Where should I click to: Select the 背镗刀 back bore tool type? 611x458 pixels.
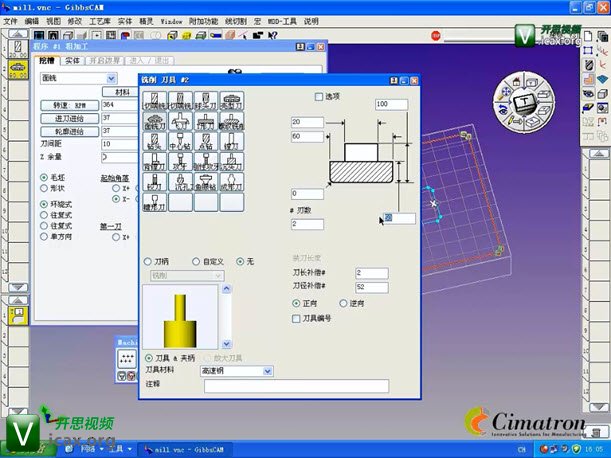point(155,162)
